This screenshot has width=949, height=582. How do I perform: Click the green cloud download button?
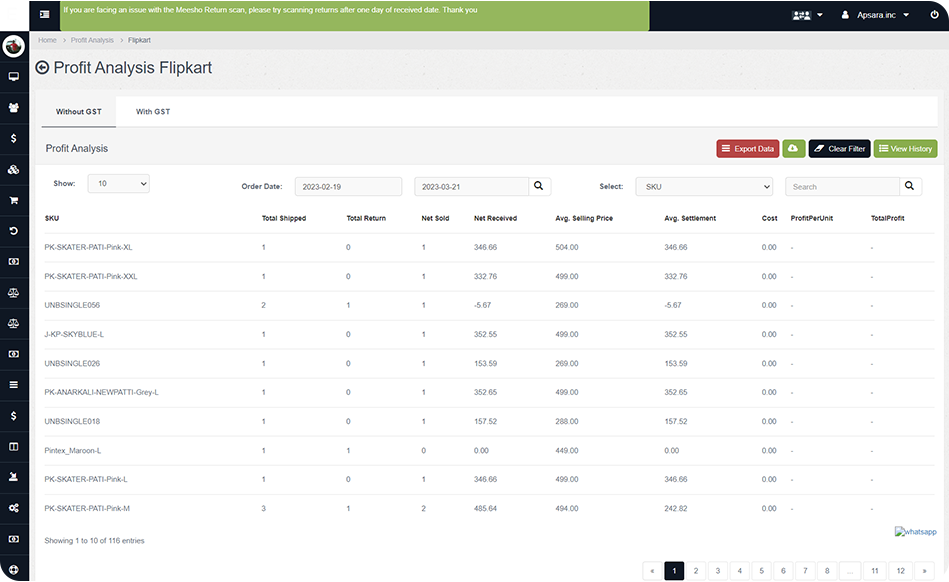793,148
